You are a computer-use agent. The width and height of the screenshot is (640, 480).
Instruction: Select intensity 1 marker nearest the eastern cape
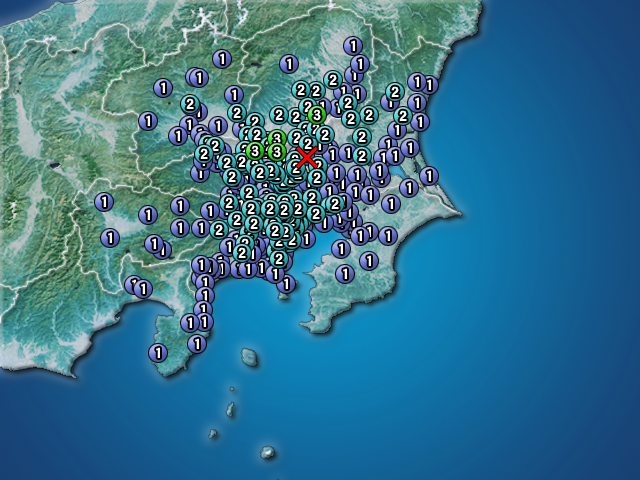click(429, 176)
